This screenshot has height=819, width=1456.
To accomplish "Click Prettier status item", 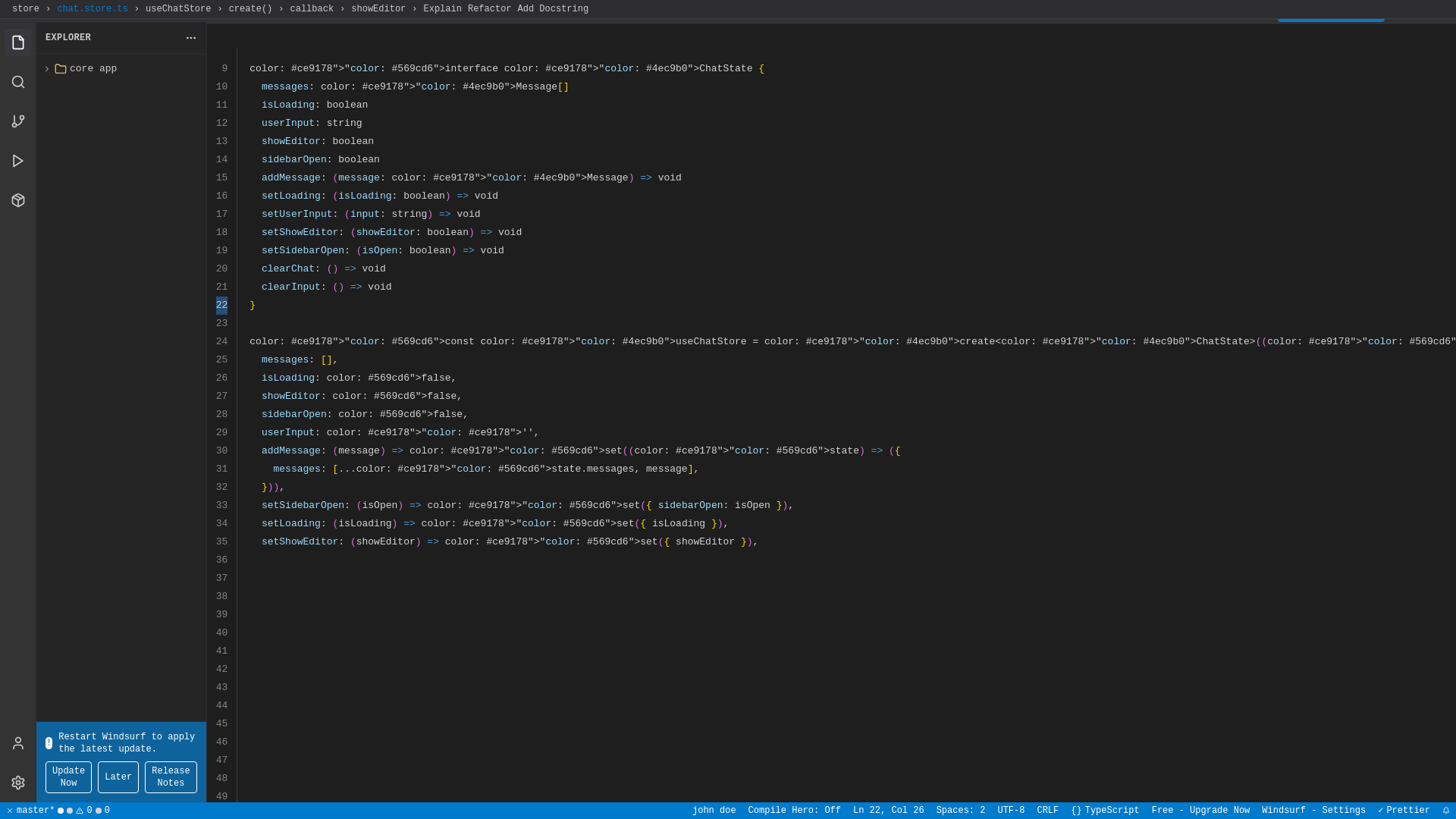I will point(1404,811).
